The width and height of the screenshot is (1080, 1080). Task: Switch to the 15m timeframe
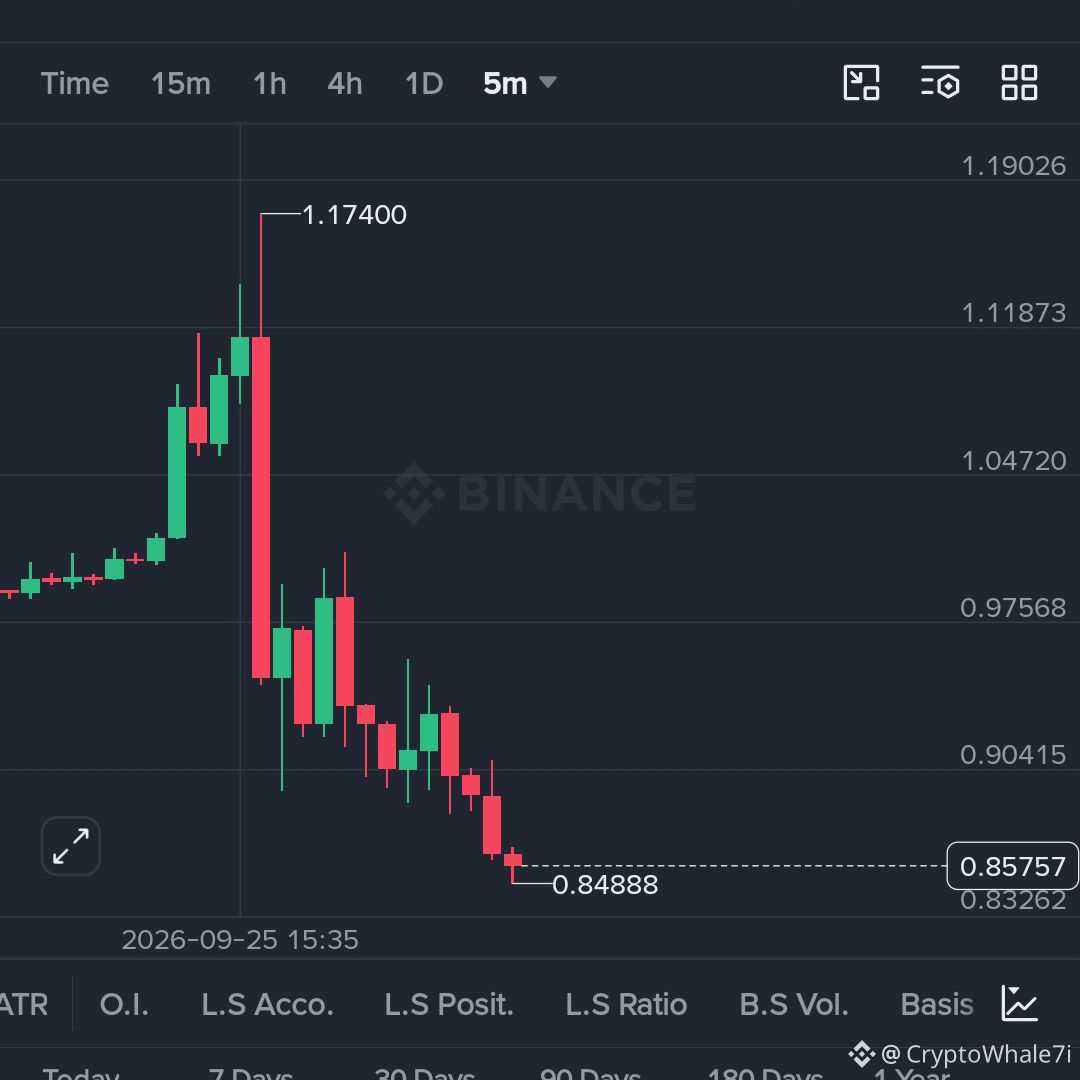[180, 83]
